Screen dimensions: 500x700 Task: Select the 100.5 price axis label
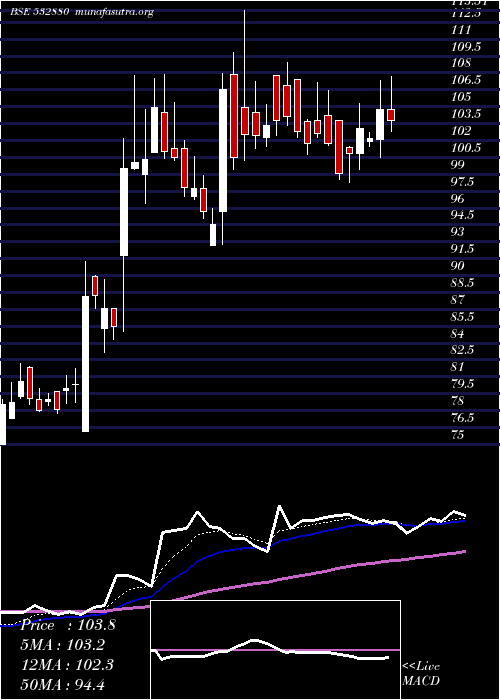click(x=466, y=148)
